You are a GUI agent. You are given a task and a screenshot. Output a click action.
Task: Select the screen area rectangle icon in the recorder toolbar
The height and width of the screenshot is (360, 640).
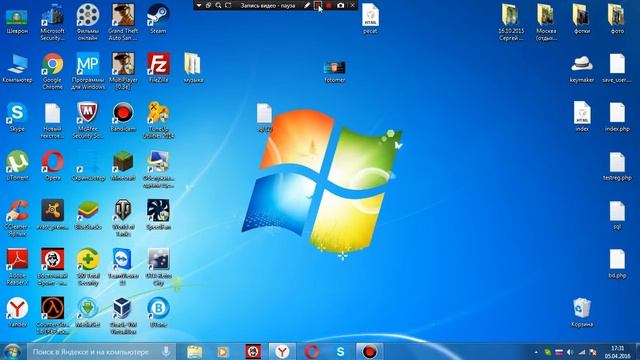tap(229, 5)
